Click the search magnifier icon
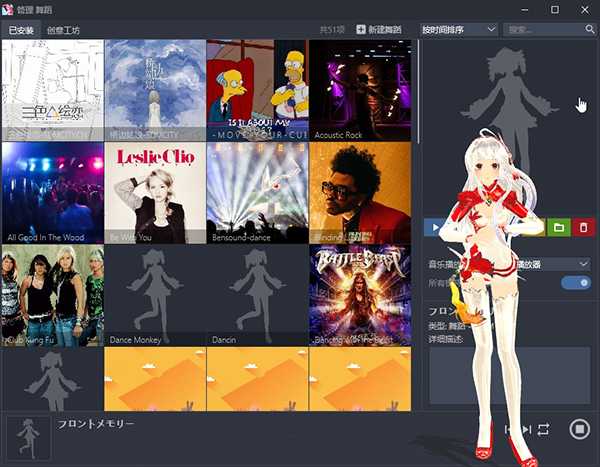The height and width of the screenshot is (467, 600). point(590,30)
